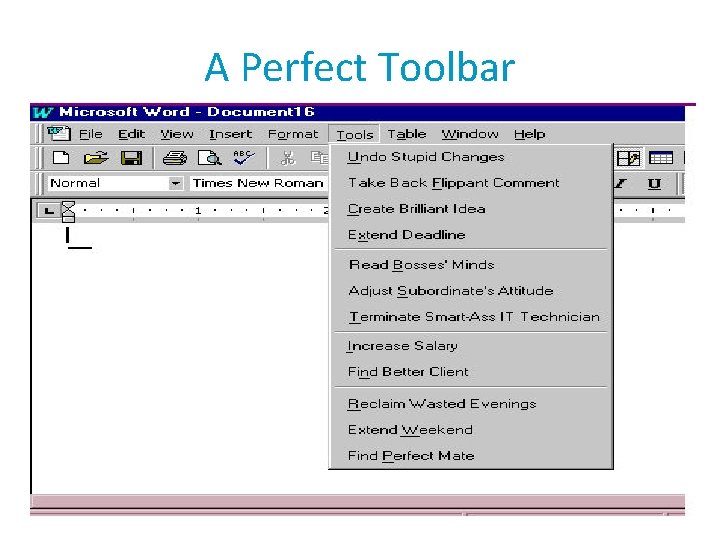720x540 pixels.
Task: Open the Help menu
Action: 529,134
